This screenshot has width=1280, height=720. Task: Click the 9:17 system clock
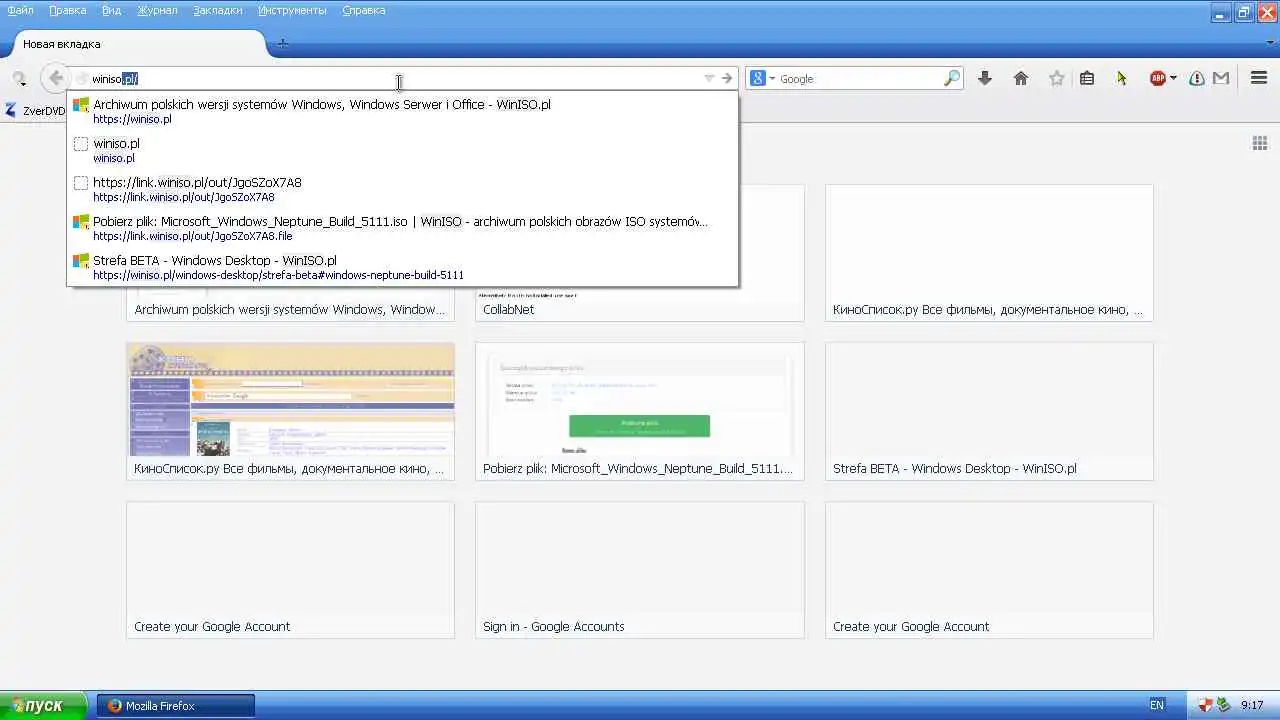[x=1252, y=705]
